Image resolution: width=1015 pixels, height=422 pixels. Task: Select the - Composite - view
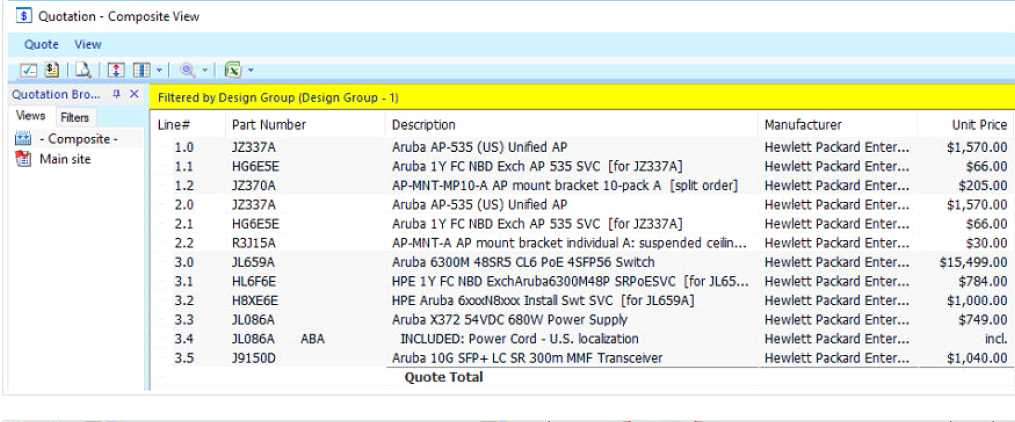pyautogui.click(x=77, y=139)
